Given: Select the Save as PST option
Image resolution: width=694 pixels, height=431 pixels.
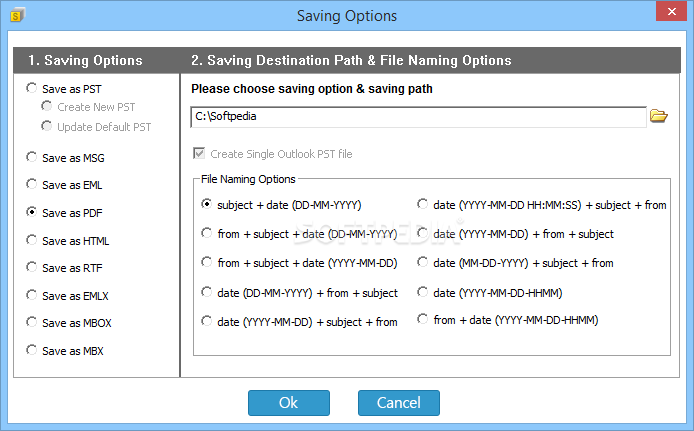Looking at the screenshot, I should click(x=64, y=89).
